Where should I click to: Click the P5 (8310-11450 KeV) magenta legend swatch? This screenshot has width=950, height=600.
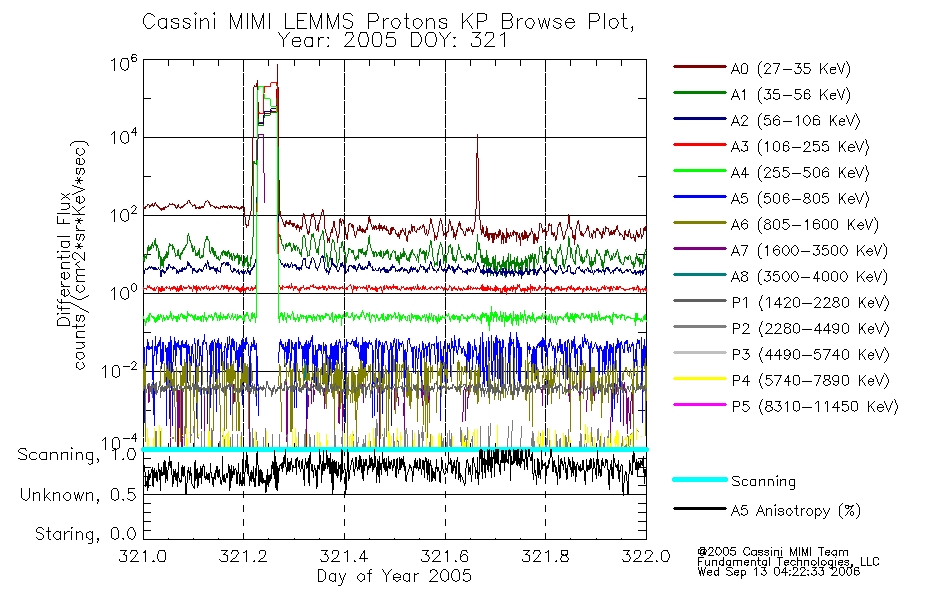[700, 405]
